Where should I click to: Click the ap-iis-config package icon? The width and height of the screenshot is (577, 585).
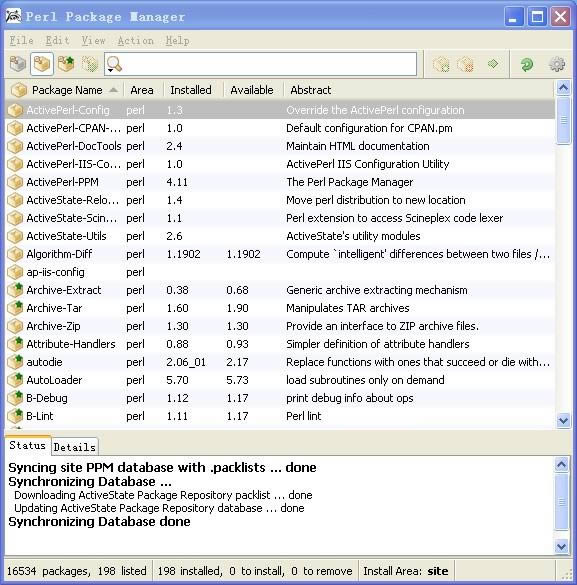15,272
